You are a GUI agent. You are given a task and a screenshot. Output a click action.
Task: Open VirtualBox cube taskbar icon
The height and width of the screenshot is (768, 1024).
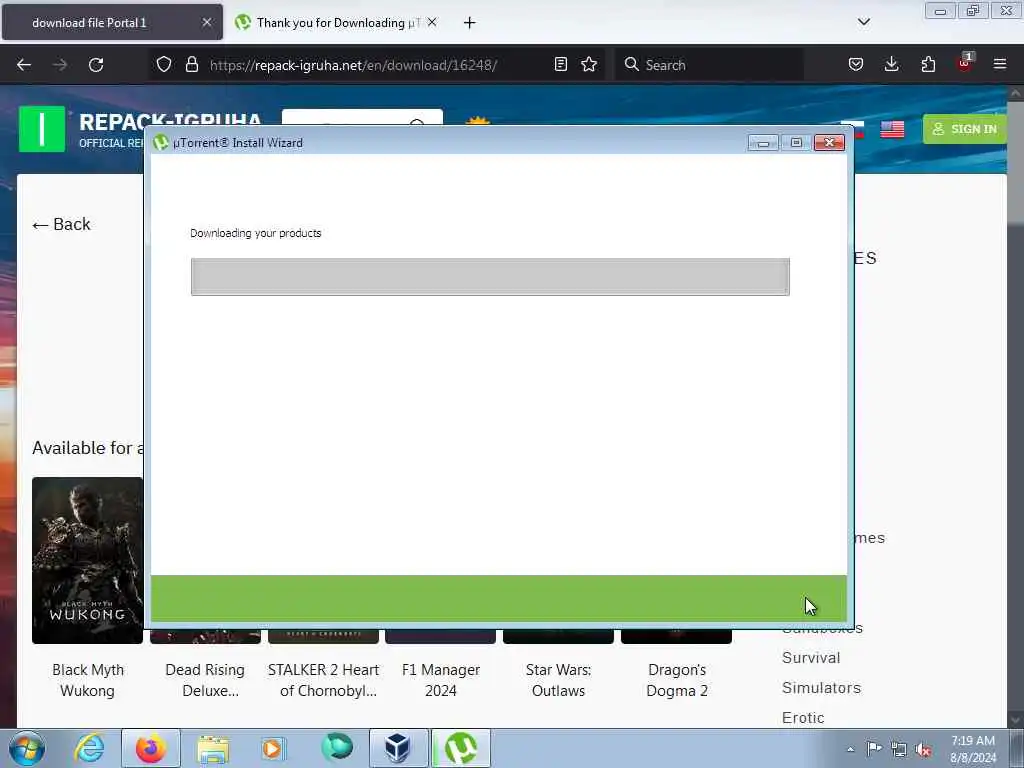click(398, 748)
